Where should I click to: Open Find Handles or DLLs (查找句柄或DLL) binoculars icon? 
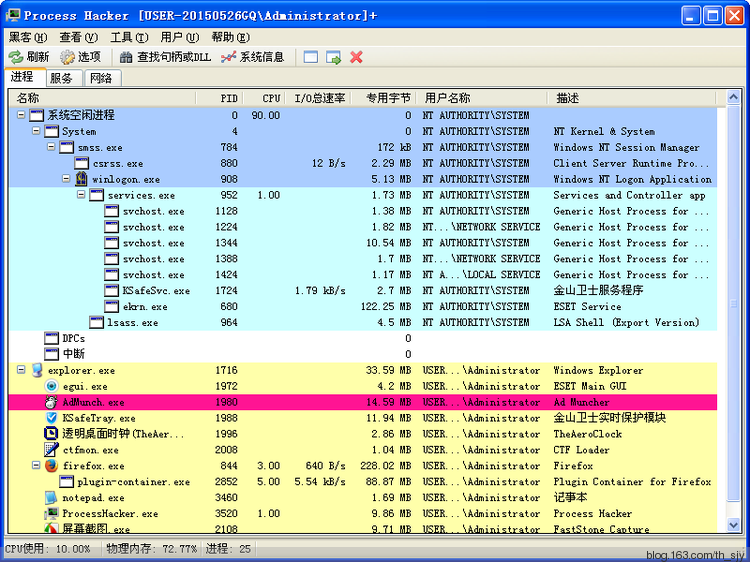tap(126, 57)
